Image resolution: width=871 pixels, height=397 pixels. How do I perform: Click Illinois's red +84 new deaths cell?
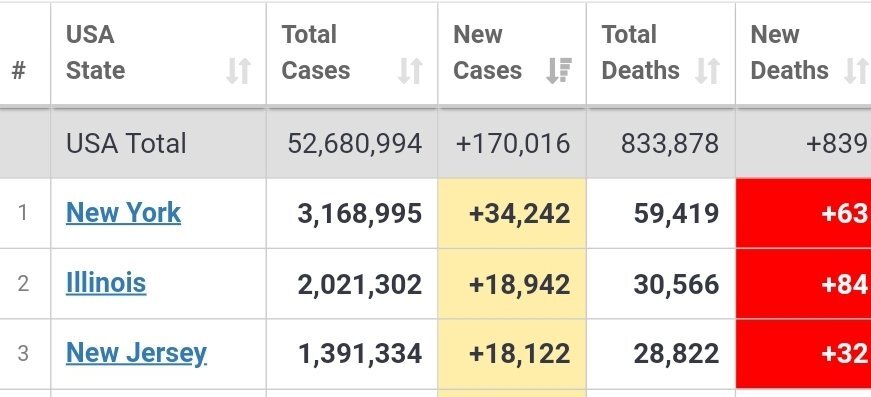coord(803,284)
